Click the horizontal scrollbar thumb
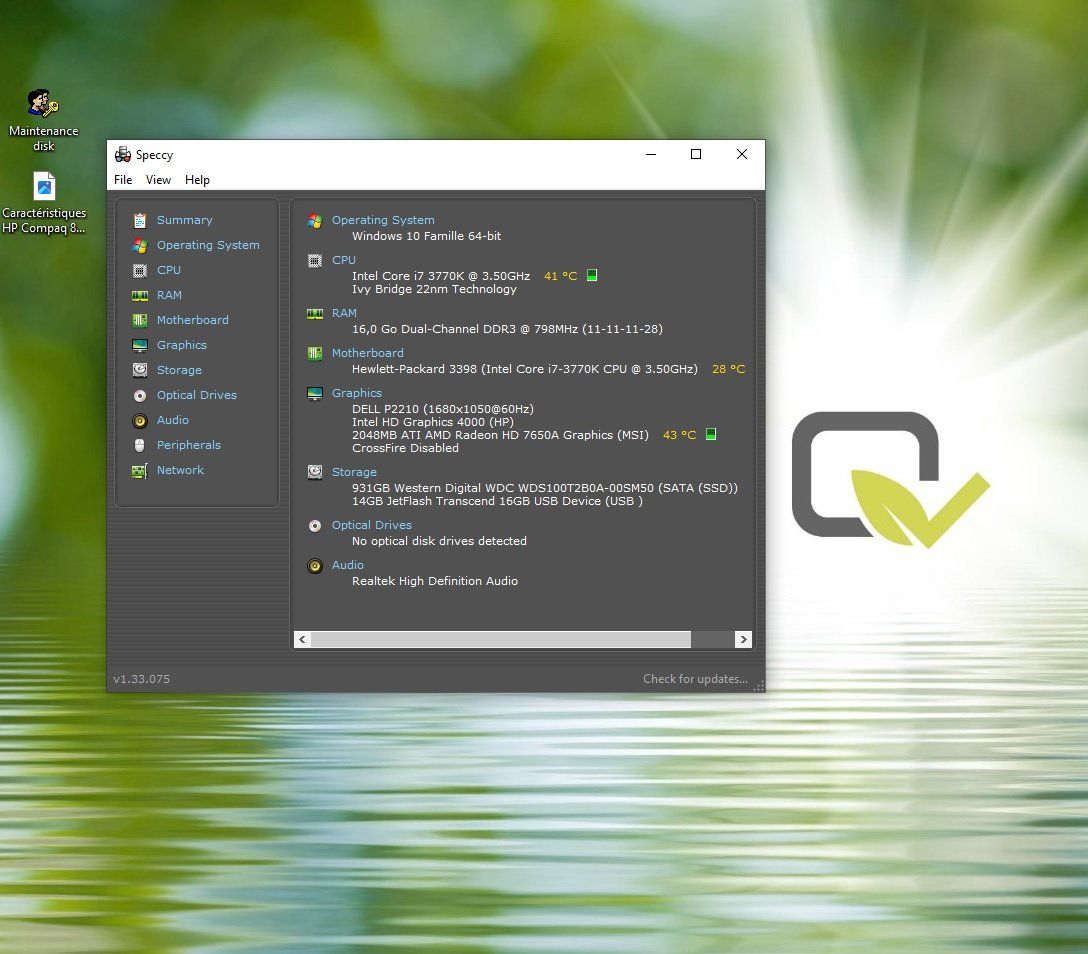1088x954 pixels. [501, 639]
